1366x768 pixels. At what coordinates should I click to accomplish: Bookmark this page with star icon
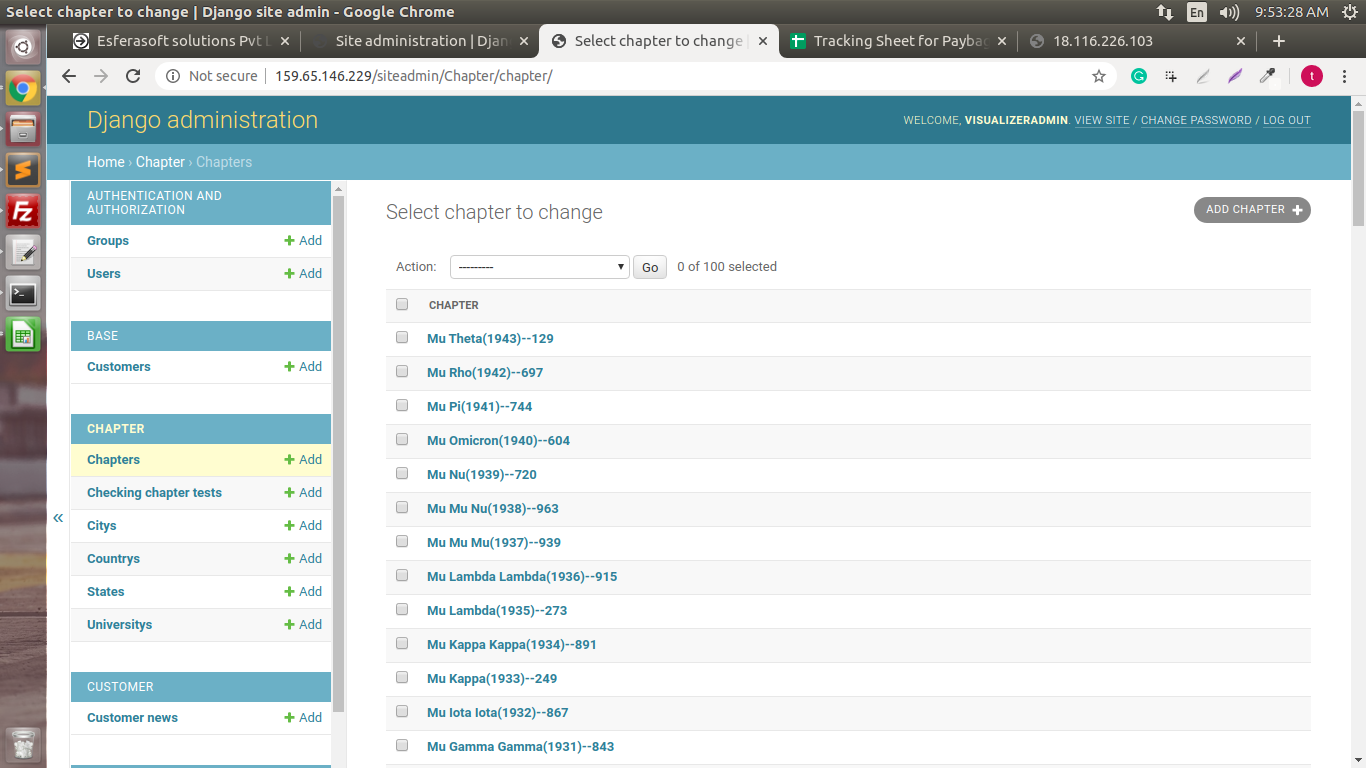[x=1099, y=76]
